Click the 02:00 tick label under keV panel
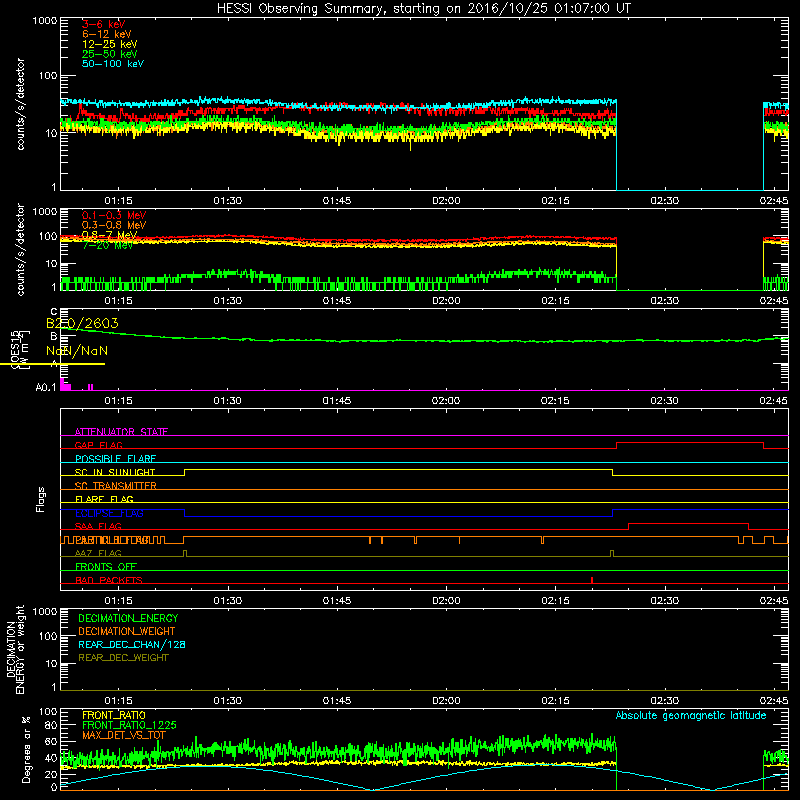This screenshot has width=800, height=800. coord(446,201)
